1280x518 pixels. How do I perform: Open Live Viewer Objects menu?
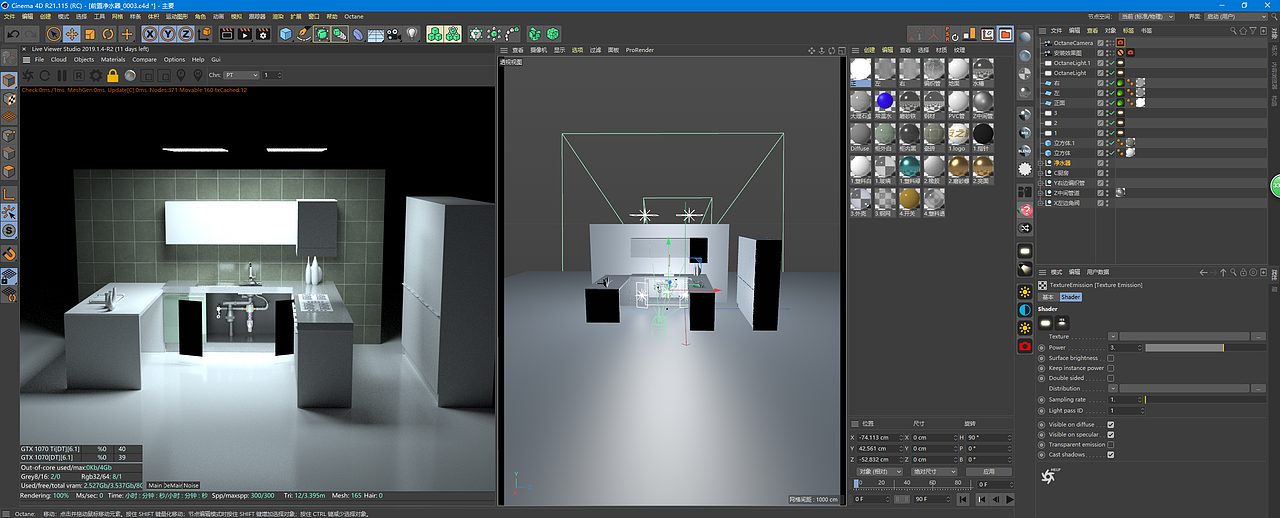tap(84, 59)
